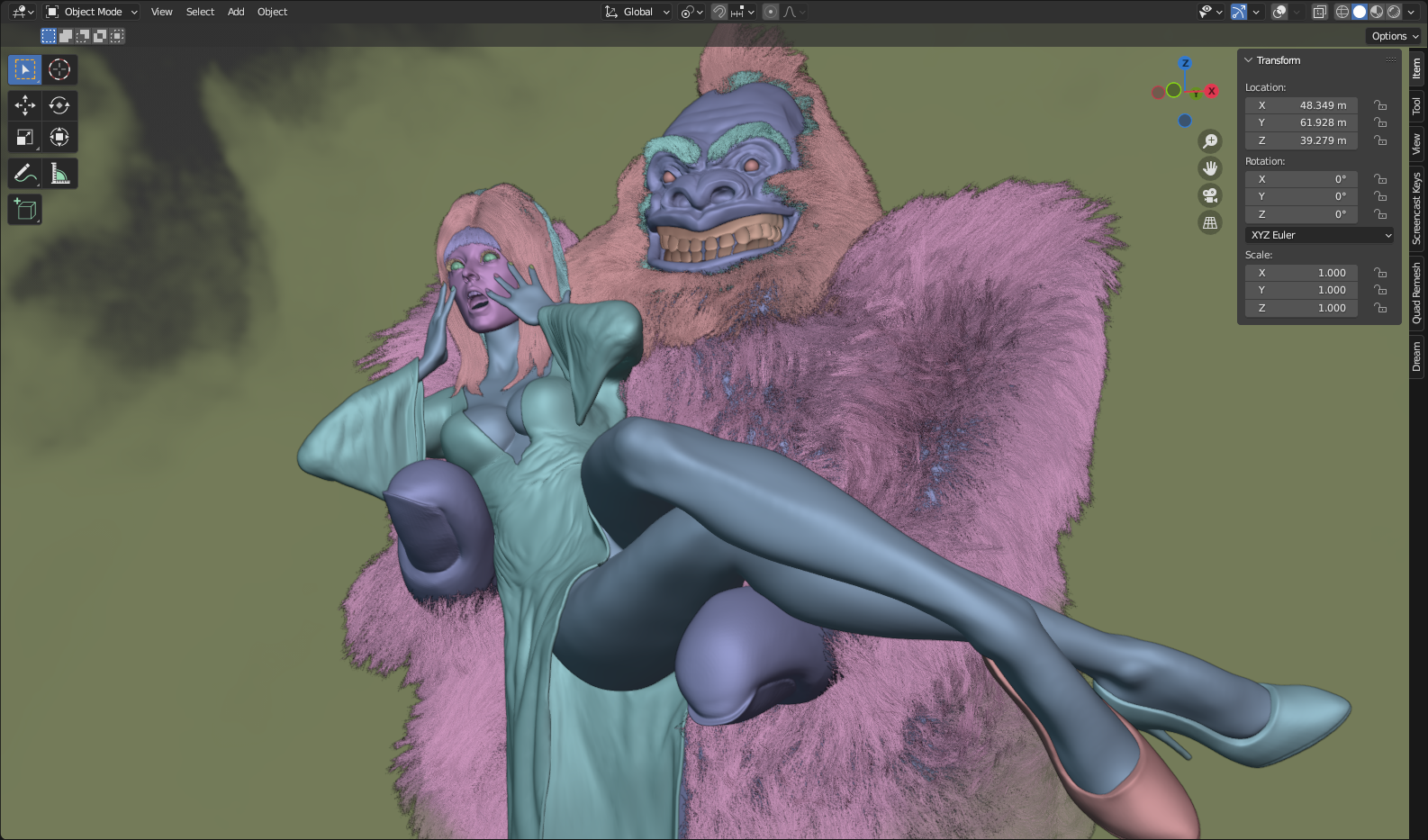This screenshot has width=1428, height=840.
Task: Pick the Scale tool
Action: click(x=25, y=138)
